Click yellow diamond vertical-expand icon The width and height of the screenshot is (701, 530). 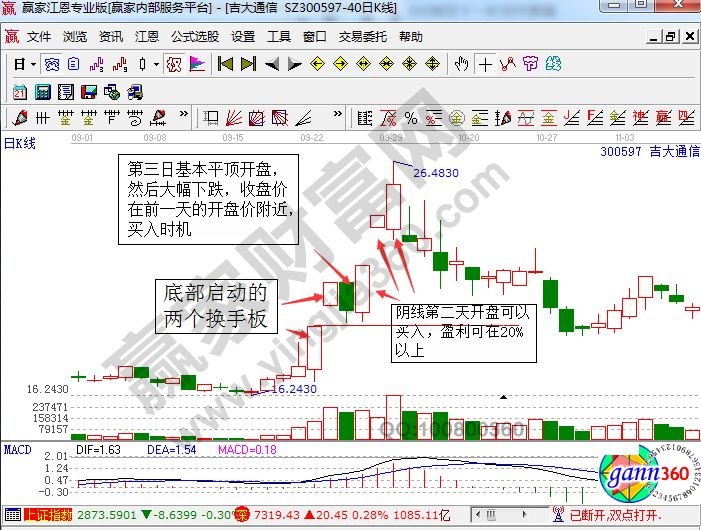(x=432, y=64)
